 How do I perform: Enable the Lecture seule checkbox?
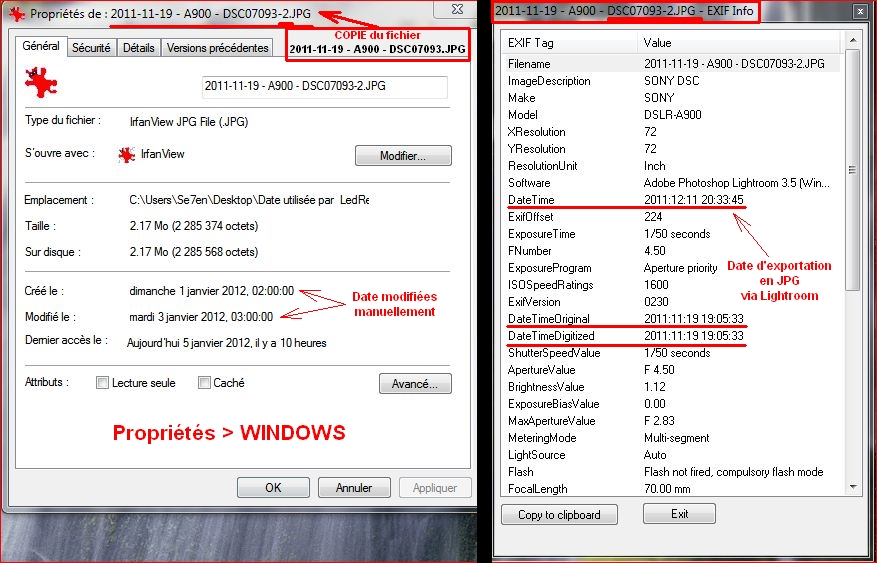tap(102, 383)
